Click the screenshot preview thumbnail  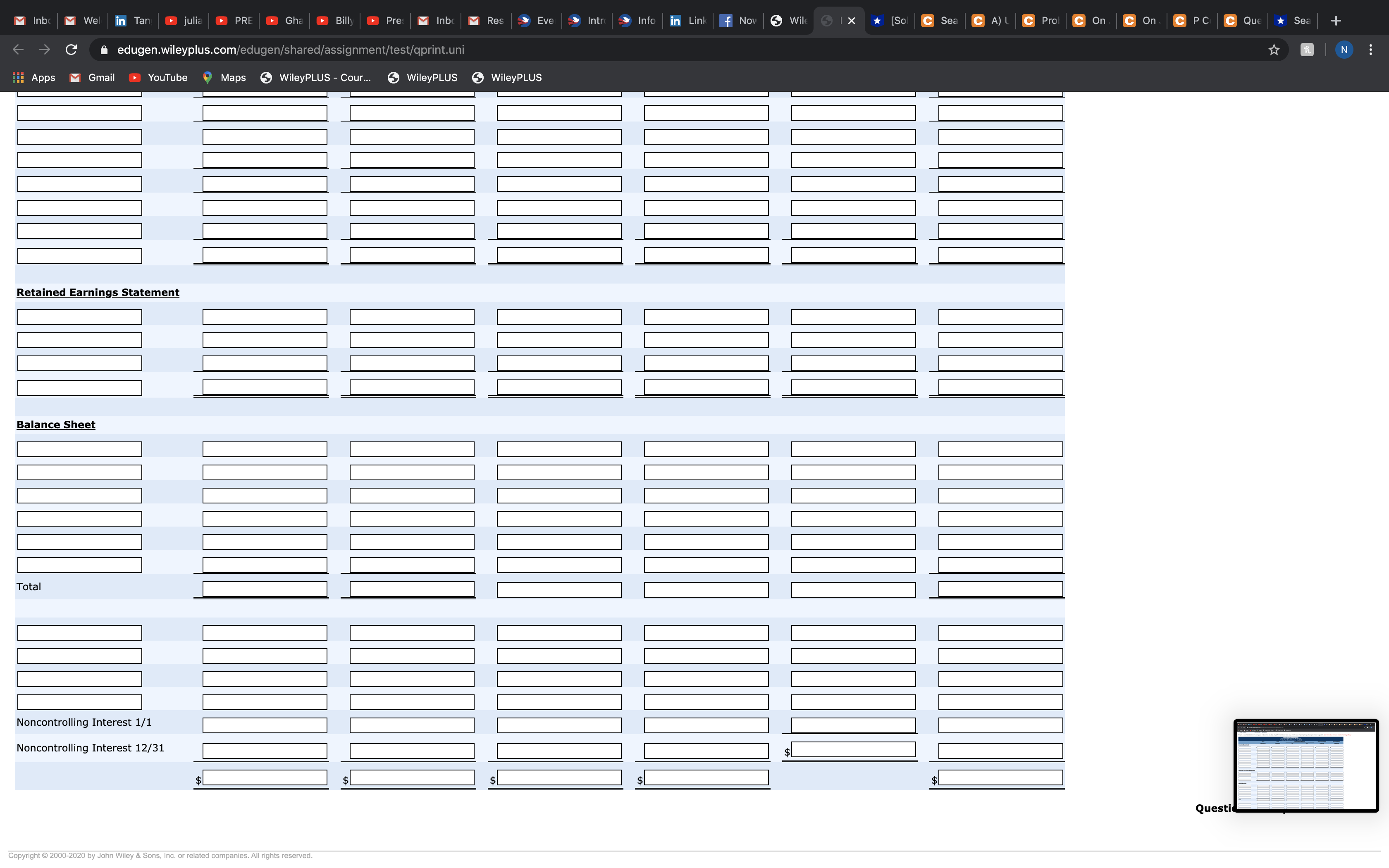pyautogui.click(x=1306, y=765)
